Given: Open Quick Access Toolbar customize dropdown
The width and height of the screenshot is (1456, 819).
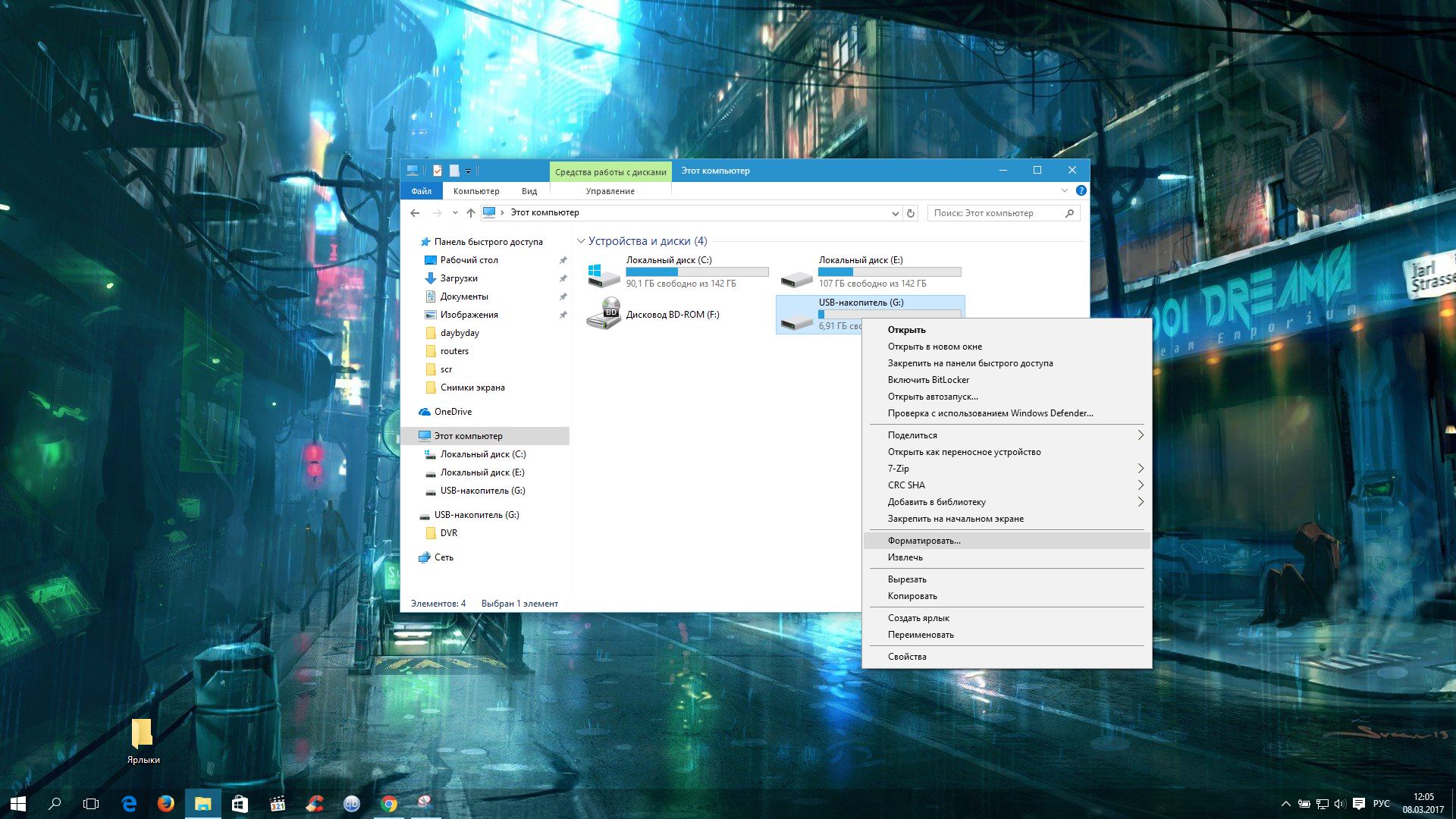Looking at the screenshot, I should point(469,171).
